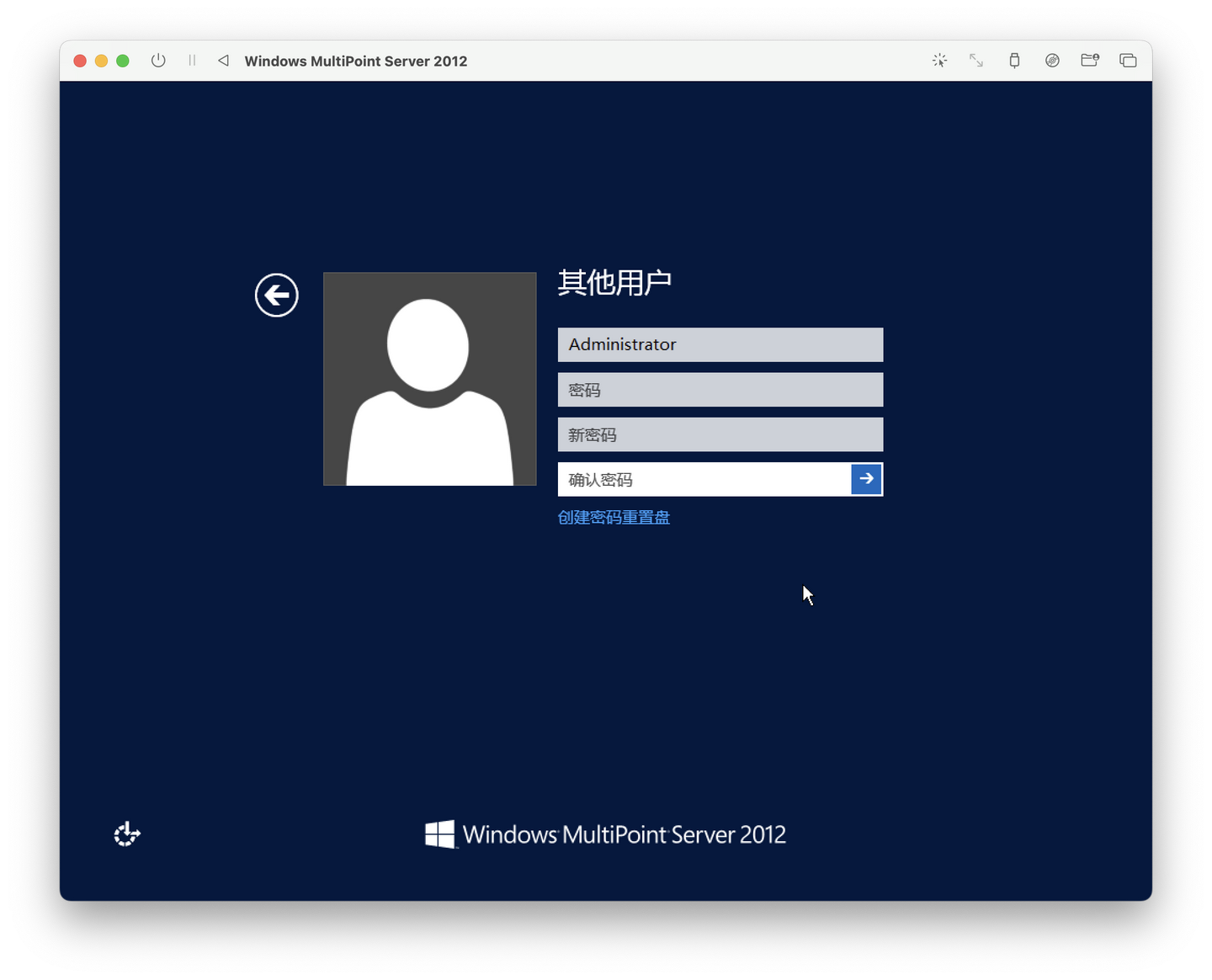
Task: Click the Windows MultiPoint Server 2012 window title
Action: click(x=356, y=61)
